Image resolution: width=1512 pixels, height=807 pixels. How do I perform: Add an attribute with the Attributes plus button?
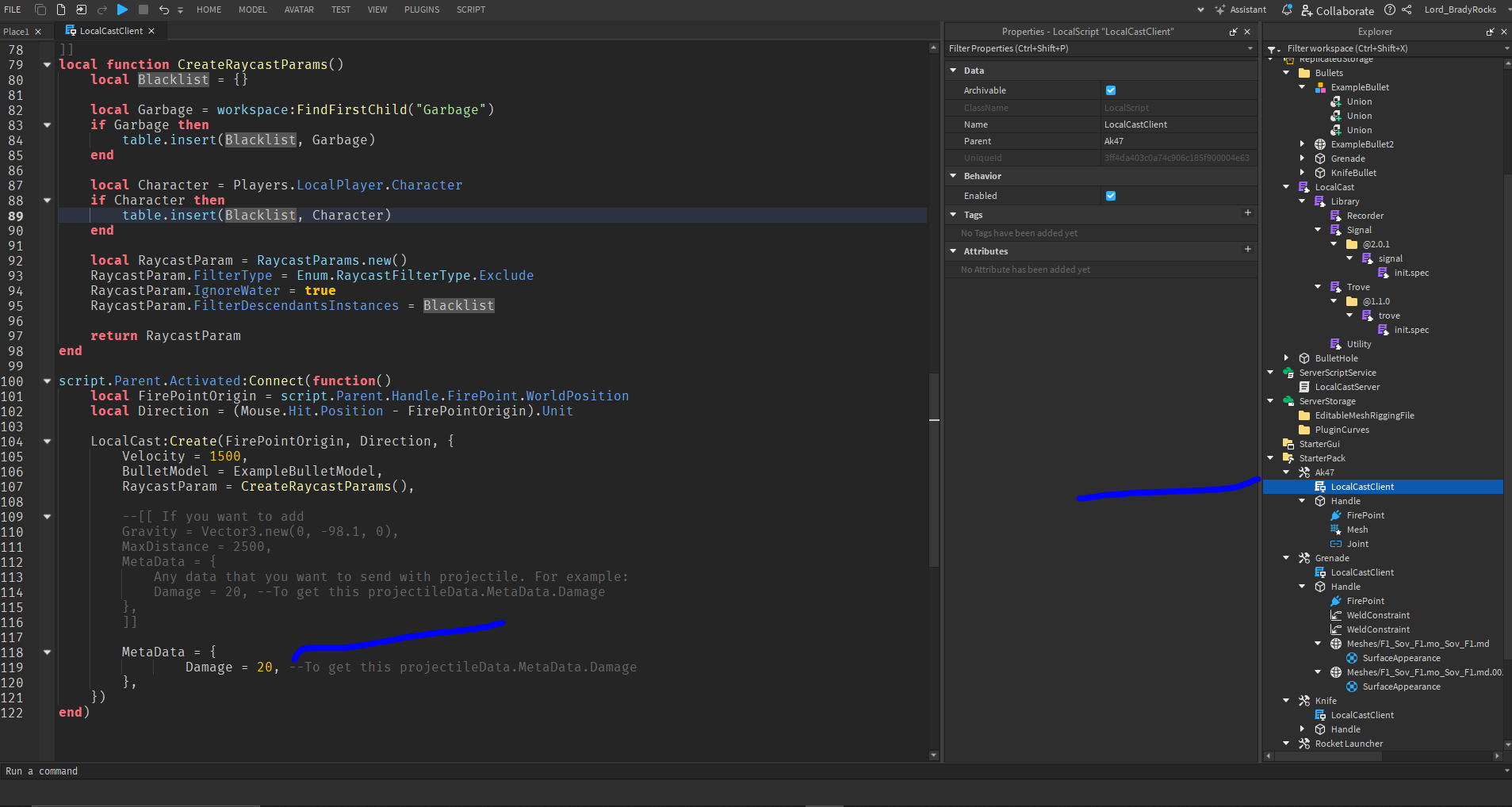(x=1247, y=250)
